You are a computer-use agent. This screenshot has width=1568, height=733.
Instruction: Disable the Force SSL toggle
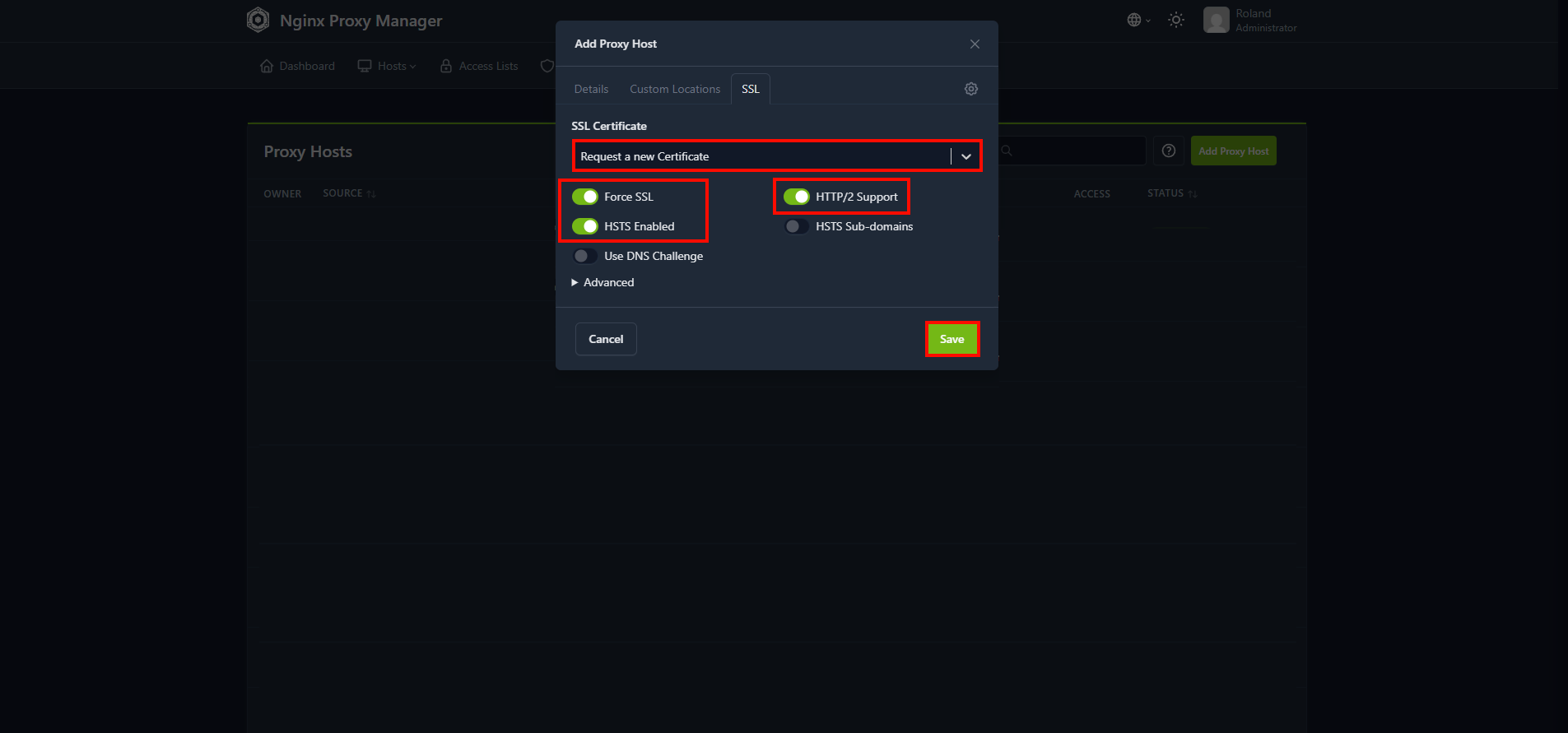point(585,197)
